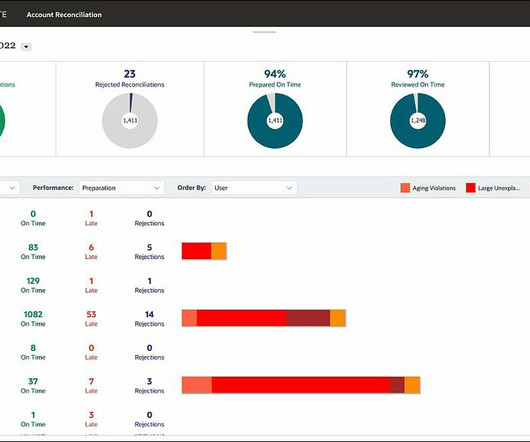This screenshot has height=442, width=530.
Task: Click the 14 Rejections count
Action: pos(149,314)
